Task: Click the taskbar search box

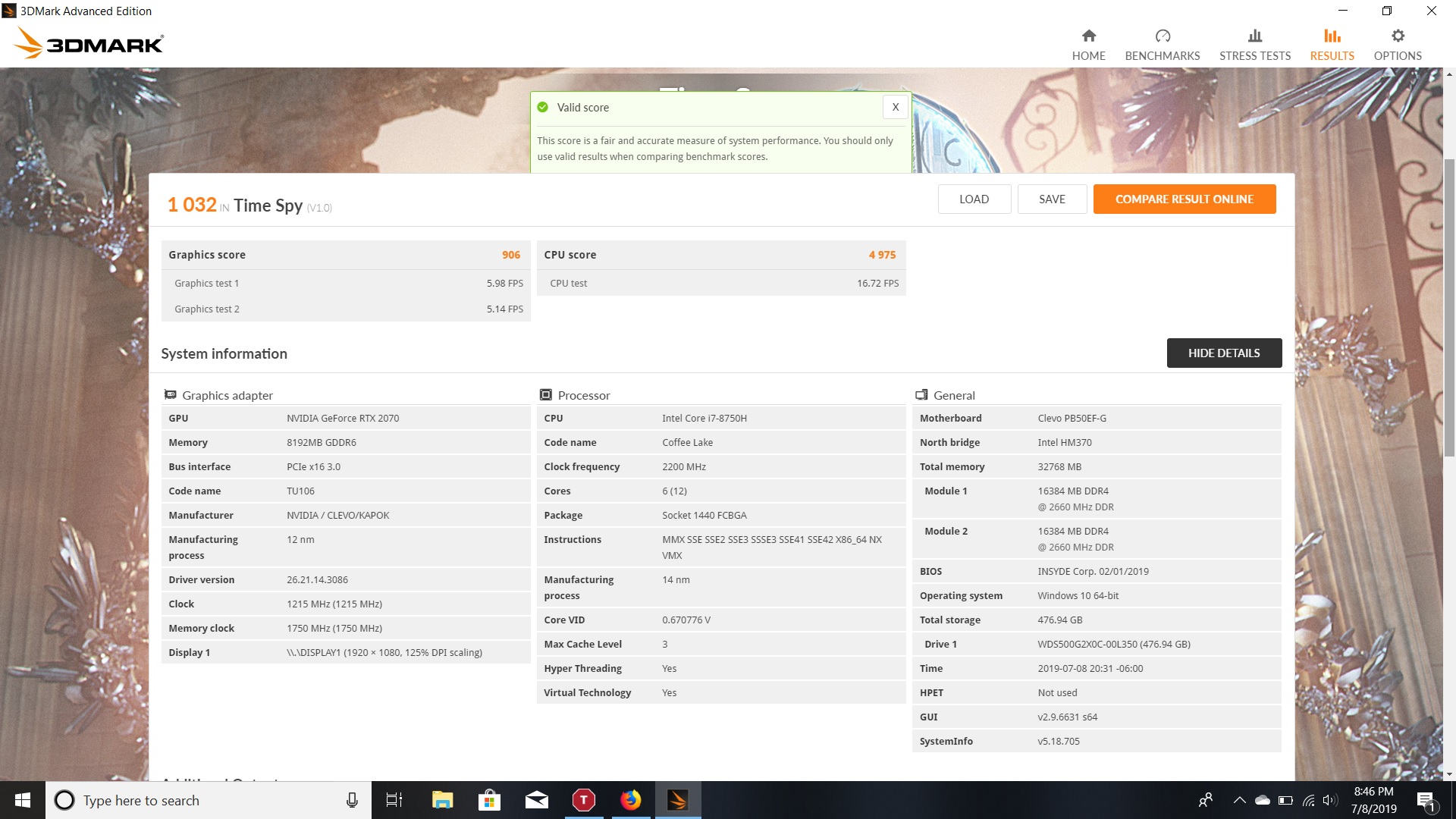Action: [209, 800]
